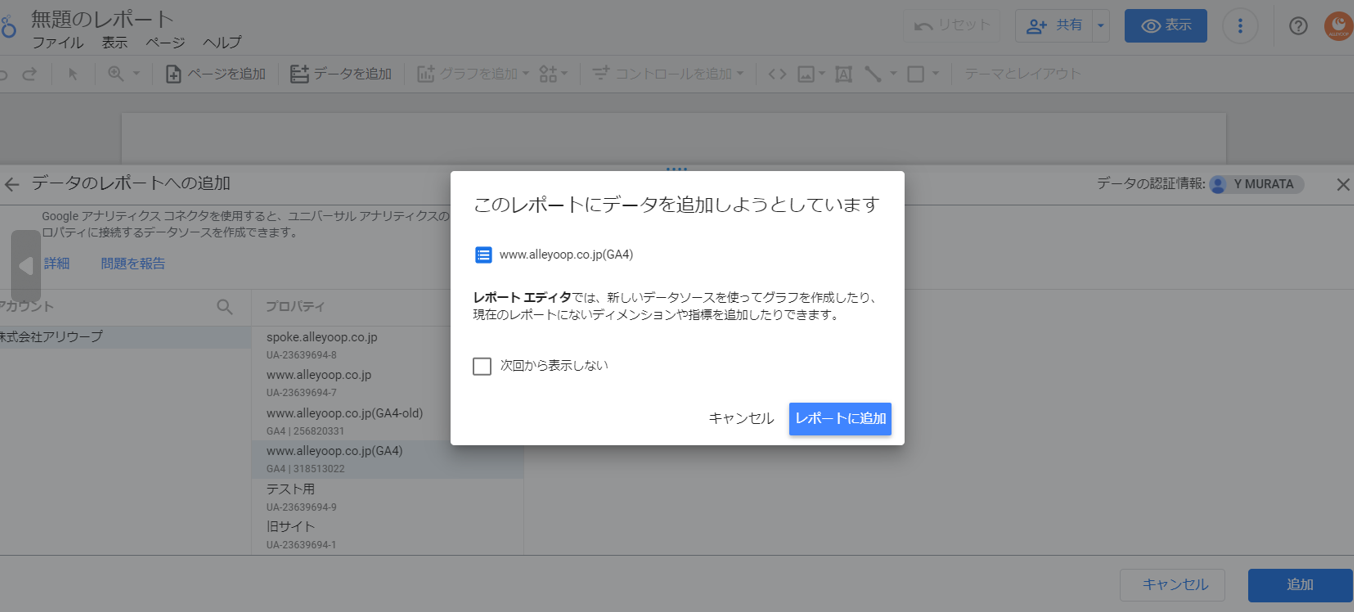Click the 共有 share button
Image resolution: width=1354 pixels, height=612 pixels.
pyautogui.click(x=1054, y=26)
